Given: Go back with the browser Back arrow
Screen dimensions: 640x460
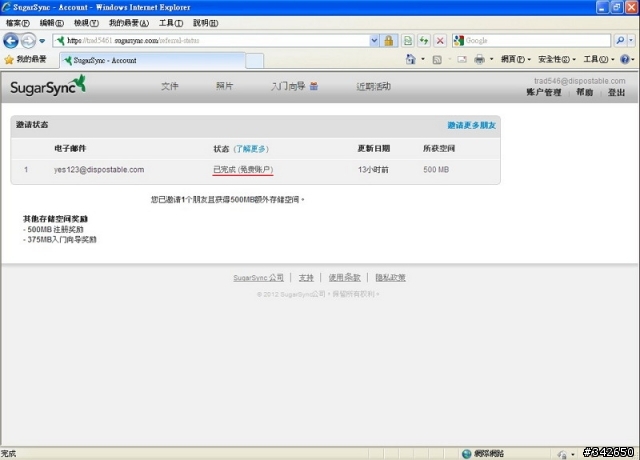Looking at the screenshot, I should click(11, 40).
